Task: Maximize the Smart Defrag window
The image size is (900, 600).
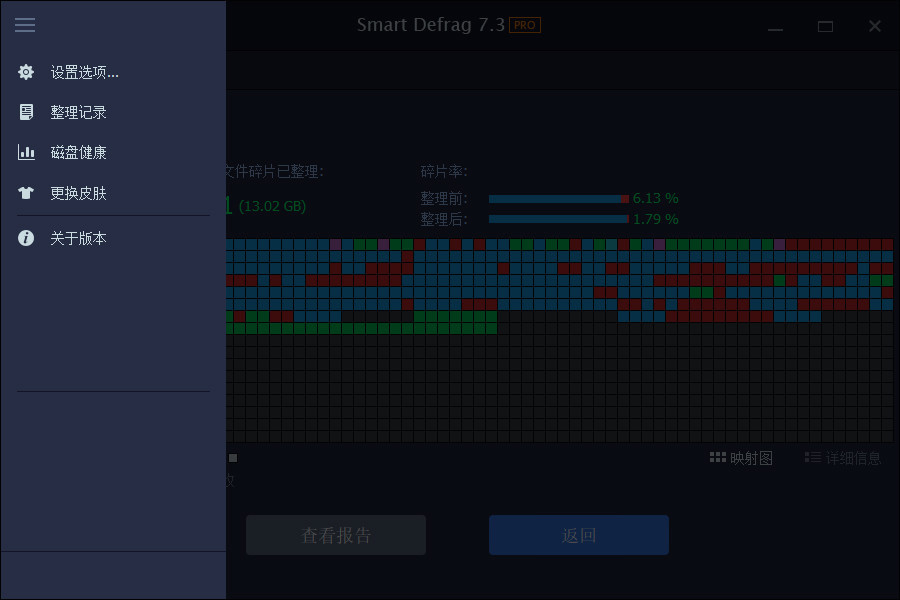Action: pos(825,26)
